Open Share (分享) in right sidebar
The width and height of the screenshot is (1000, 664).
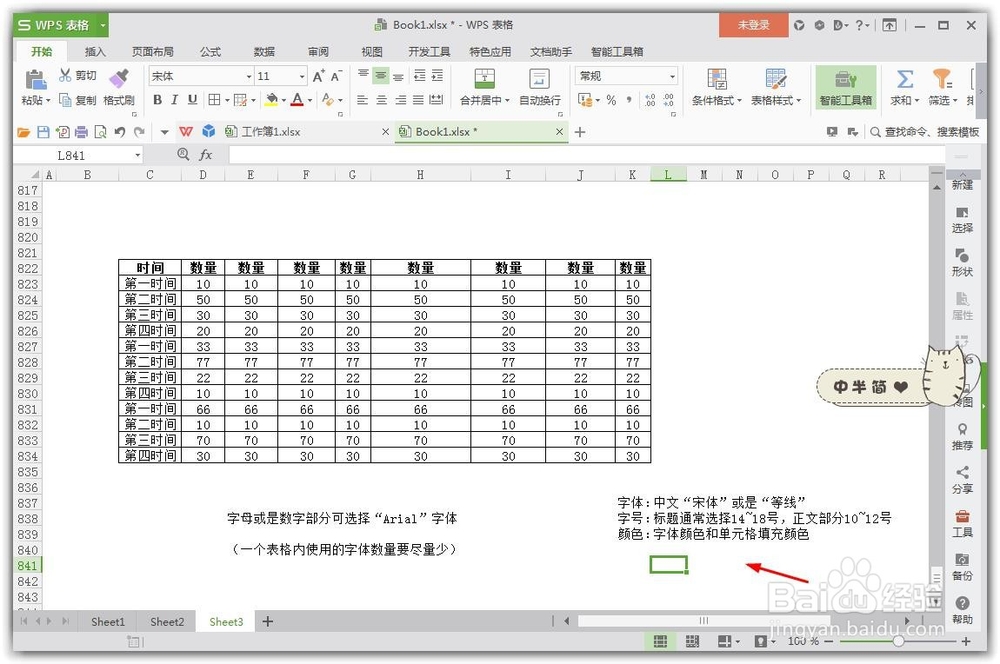point(962,480)
